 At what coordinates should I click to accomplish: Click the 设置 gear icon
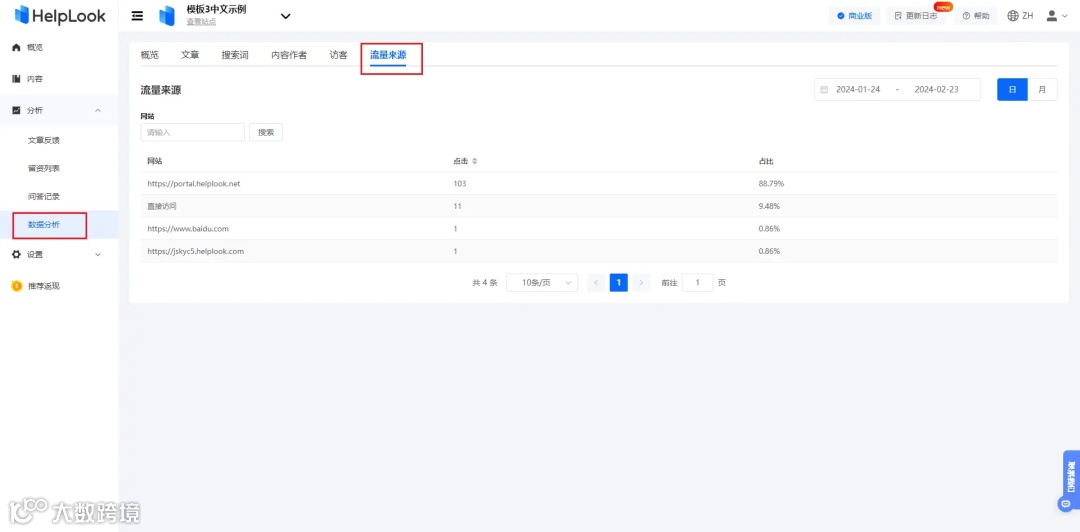[17, 254]
